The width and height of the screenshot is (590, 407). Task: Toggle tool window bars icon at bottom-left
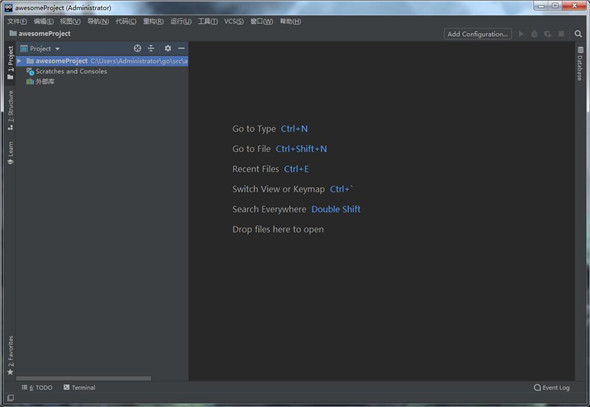click(11, 398)
